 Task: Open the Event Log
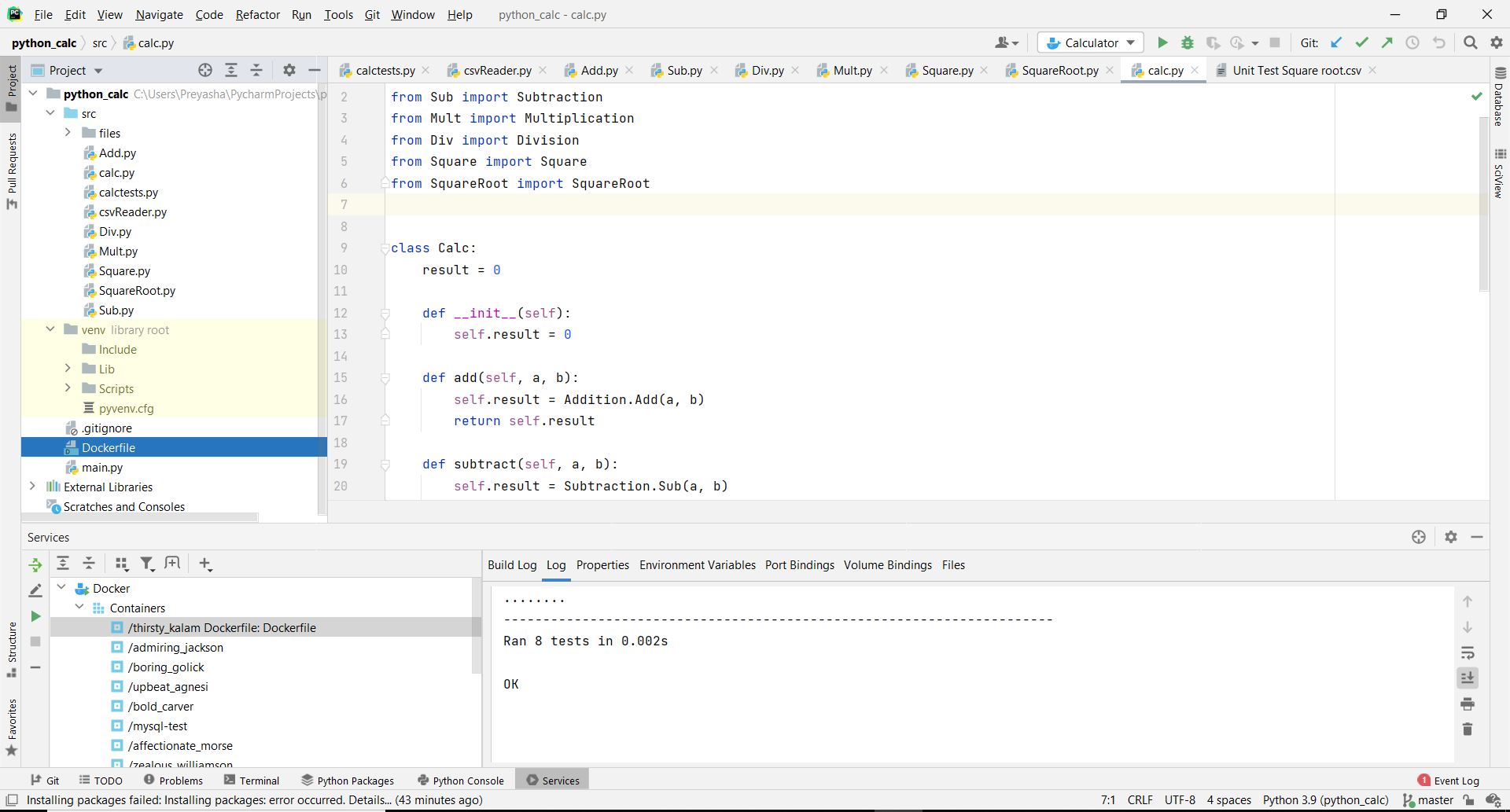click(x=1449, y=780)
